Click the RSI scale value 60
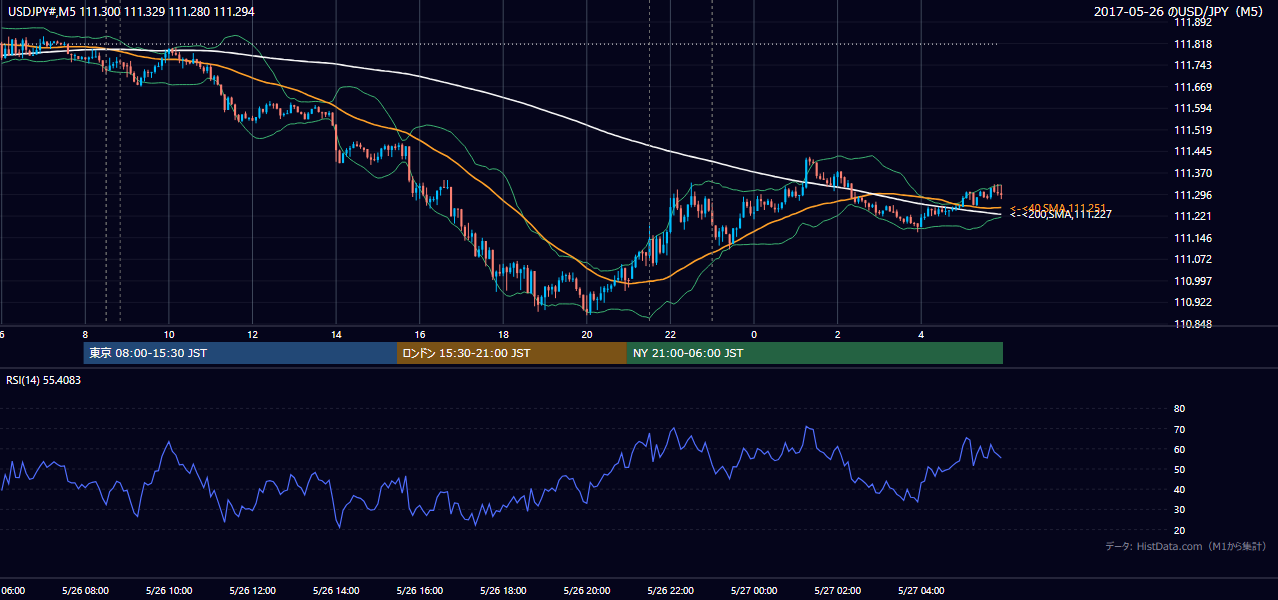The width and height of the screenshot is (1278, 600). [1179, 449]
